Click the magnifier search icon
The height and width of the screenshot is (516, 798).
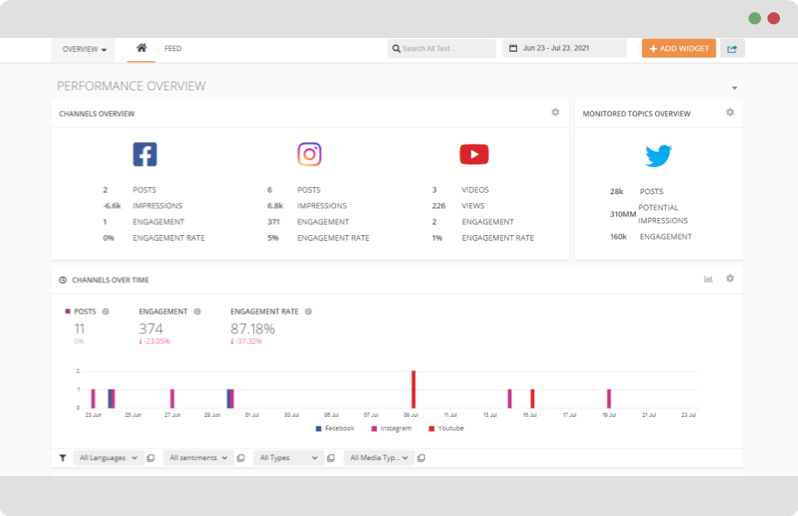click(396, 49)
